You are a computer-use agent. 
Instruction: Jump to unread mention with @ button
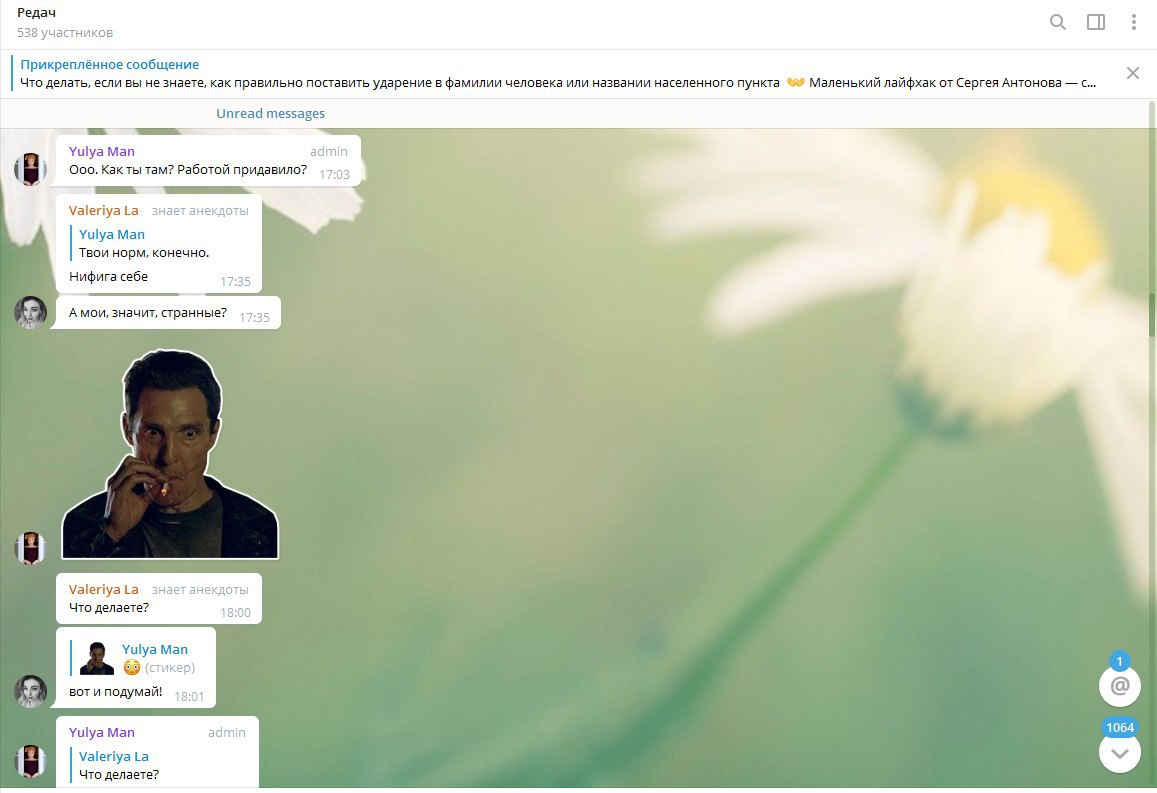coord(1119,686)
